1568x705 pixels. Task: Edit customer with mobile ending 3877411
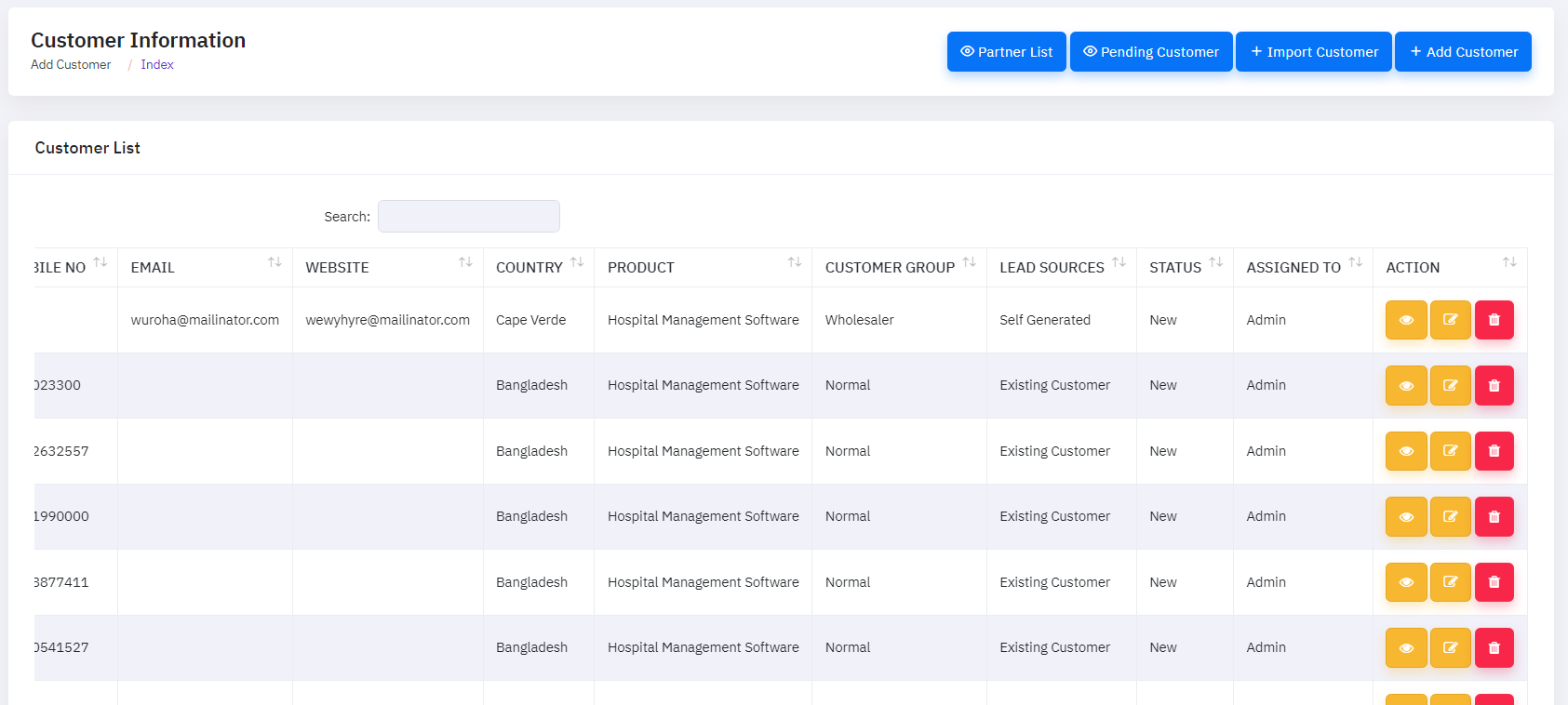point(1450,582)
